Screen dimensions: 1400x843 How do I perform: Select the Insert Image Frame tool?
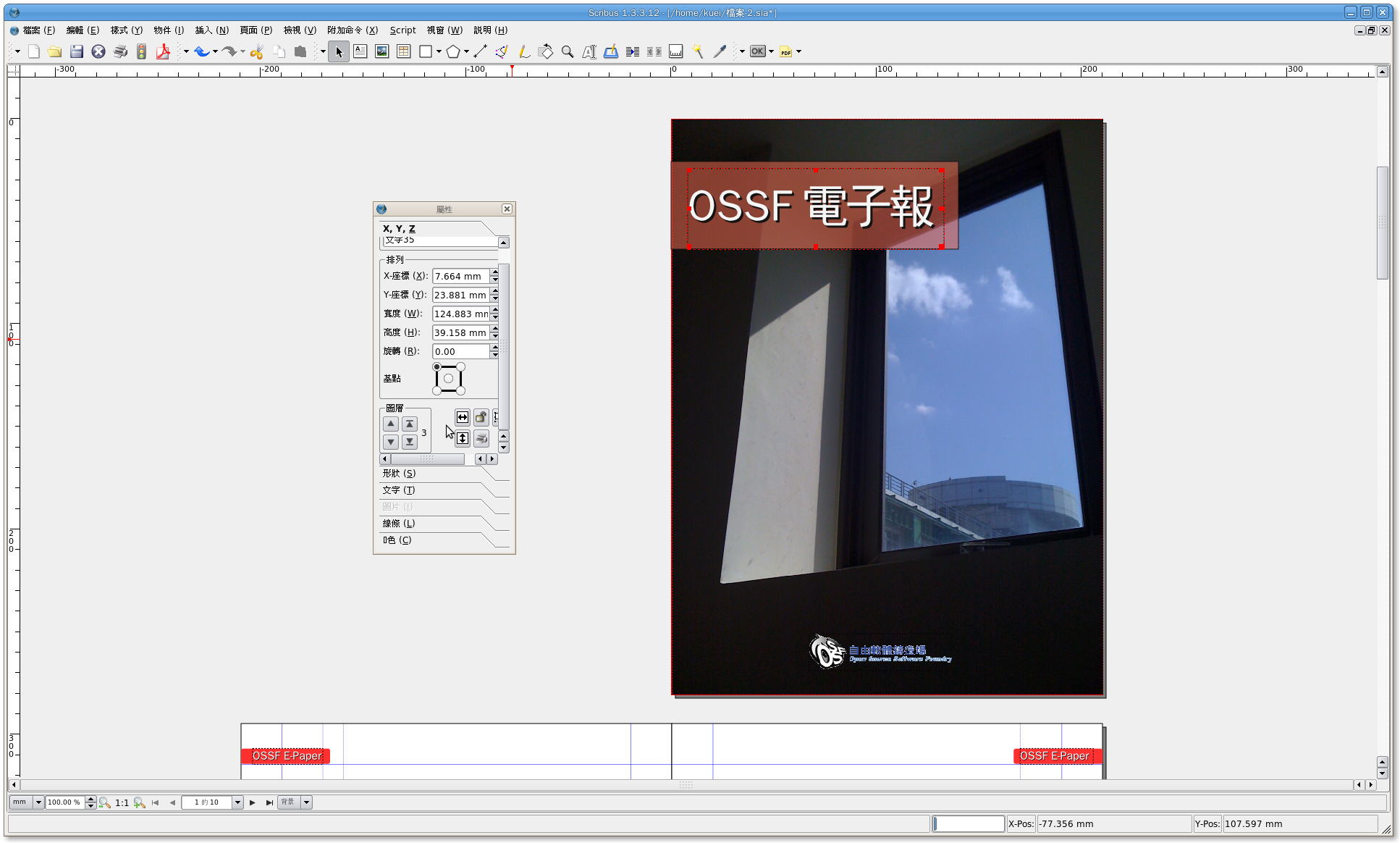point(381,51)
